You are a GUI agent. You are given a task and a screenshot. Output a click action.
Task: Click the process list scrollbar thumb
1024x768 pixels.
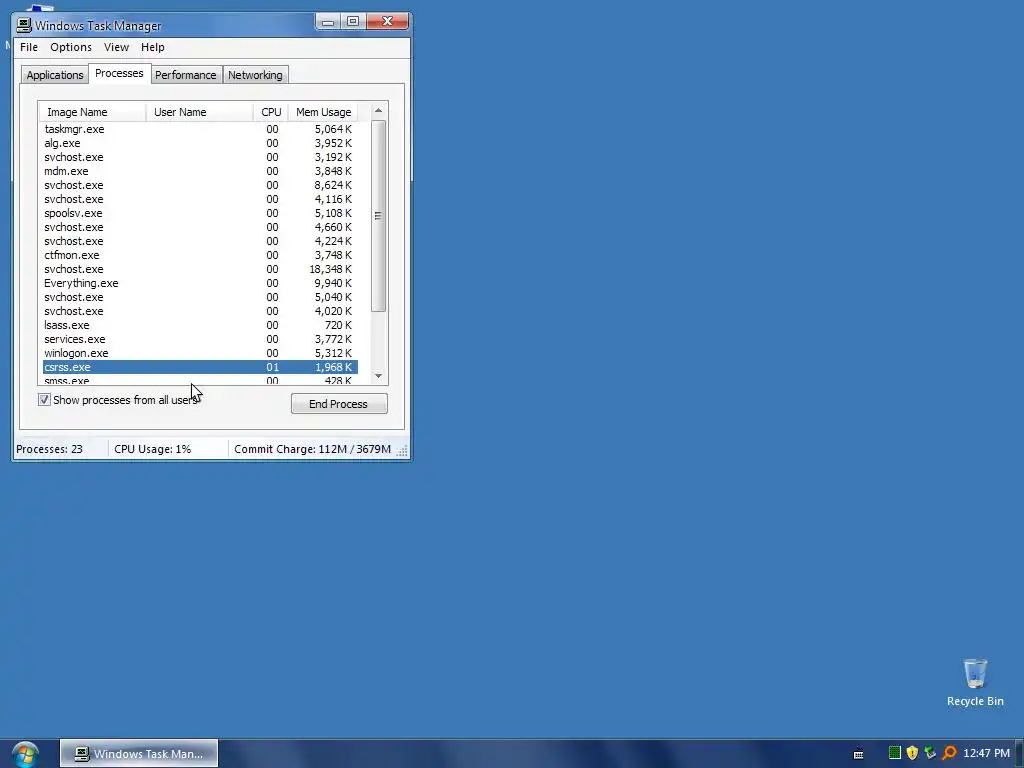(x=378, y=216)
